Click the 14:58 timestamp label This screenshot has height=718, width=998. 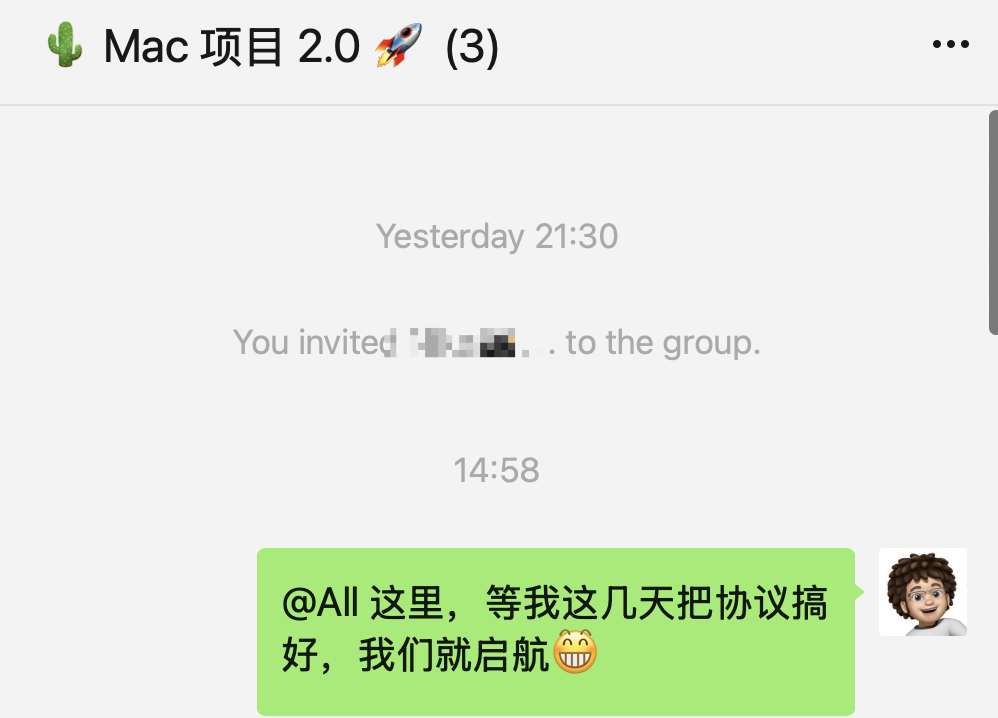(x=496, y=470)
